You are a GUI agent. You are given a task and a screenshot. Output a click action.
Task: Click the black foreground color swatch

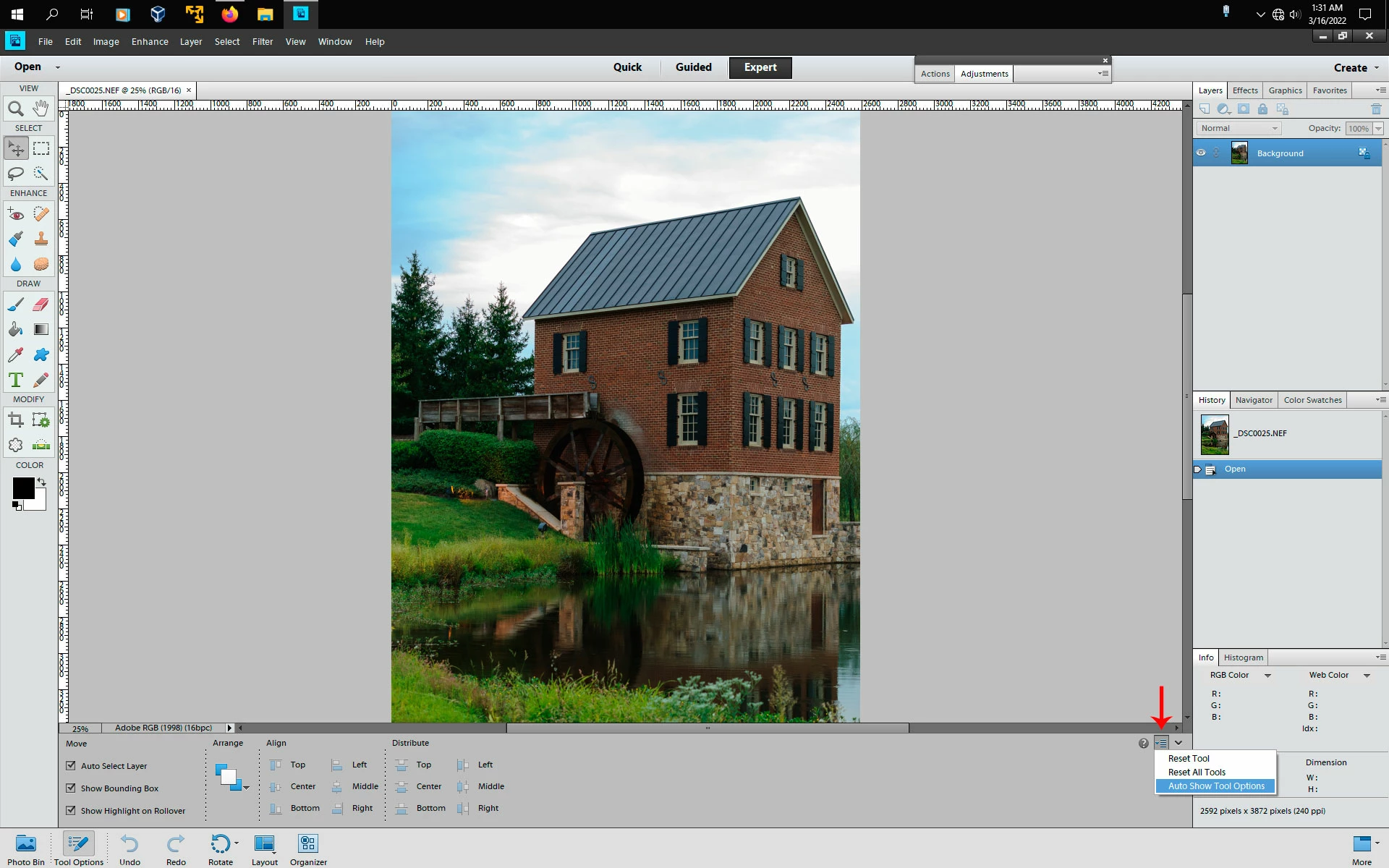point(22,488)
